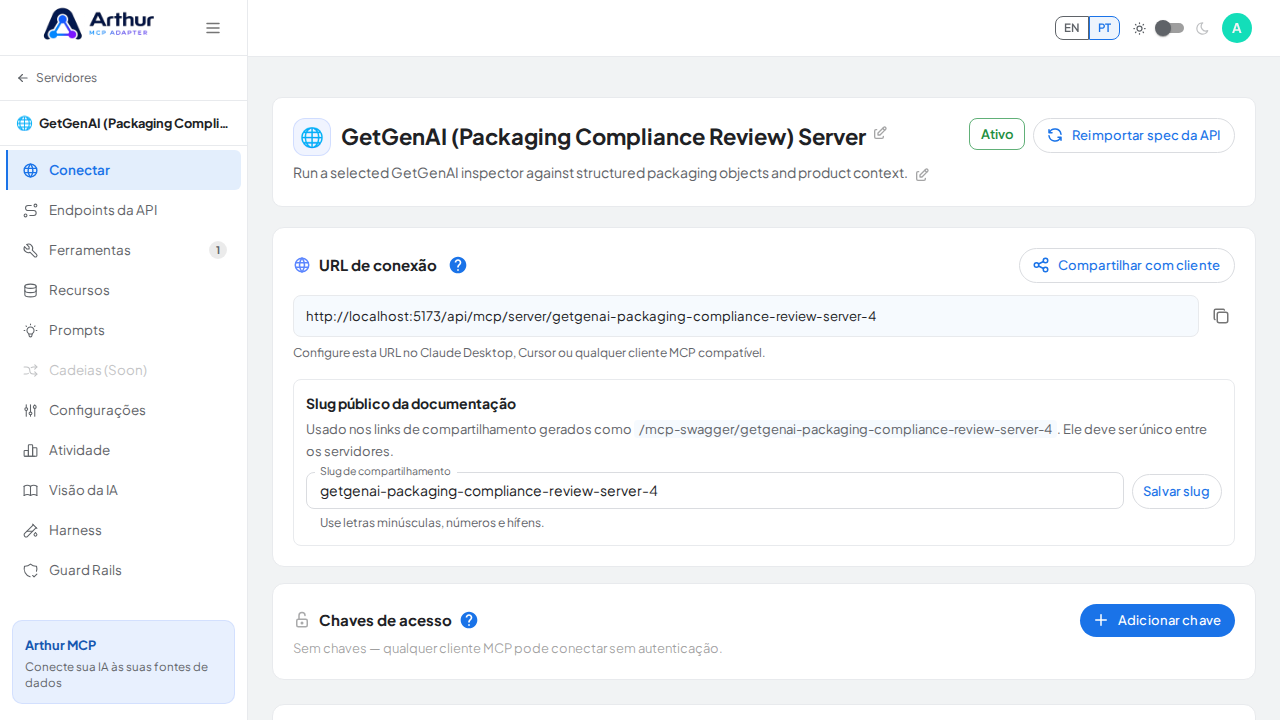
Task: Click the Arthur MCP info card
Action: click(124, 662)
